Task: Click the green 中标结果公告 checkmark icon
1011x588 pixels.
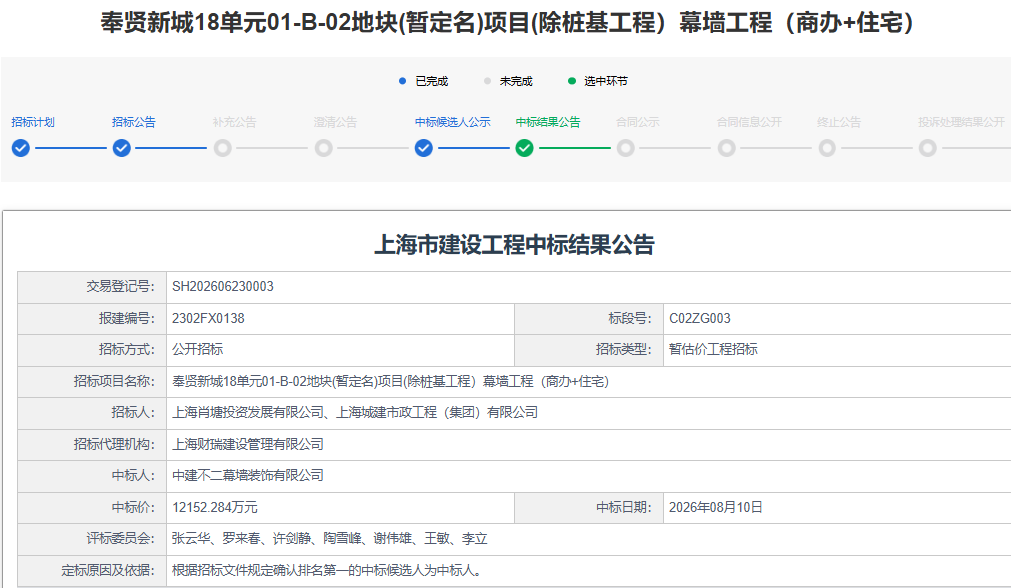Action: [x=524, y=148]
